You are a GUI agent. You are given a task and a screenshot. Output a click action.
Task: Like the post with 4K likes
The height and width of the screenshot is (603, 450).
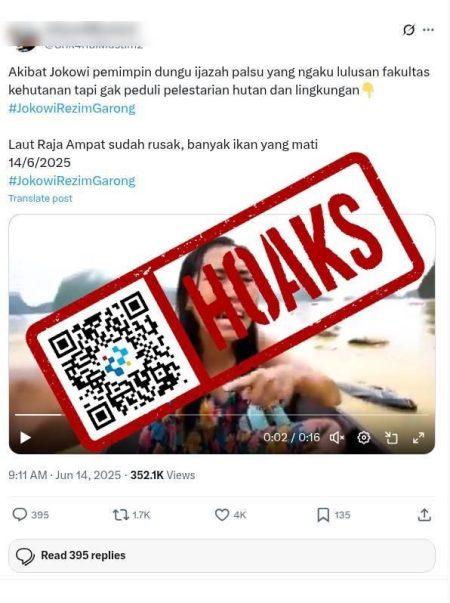point(230,515)
